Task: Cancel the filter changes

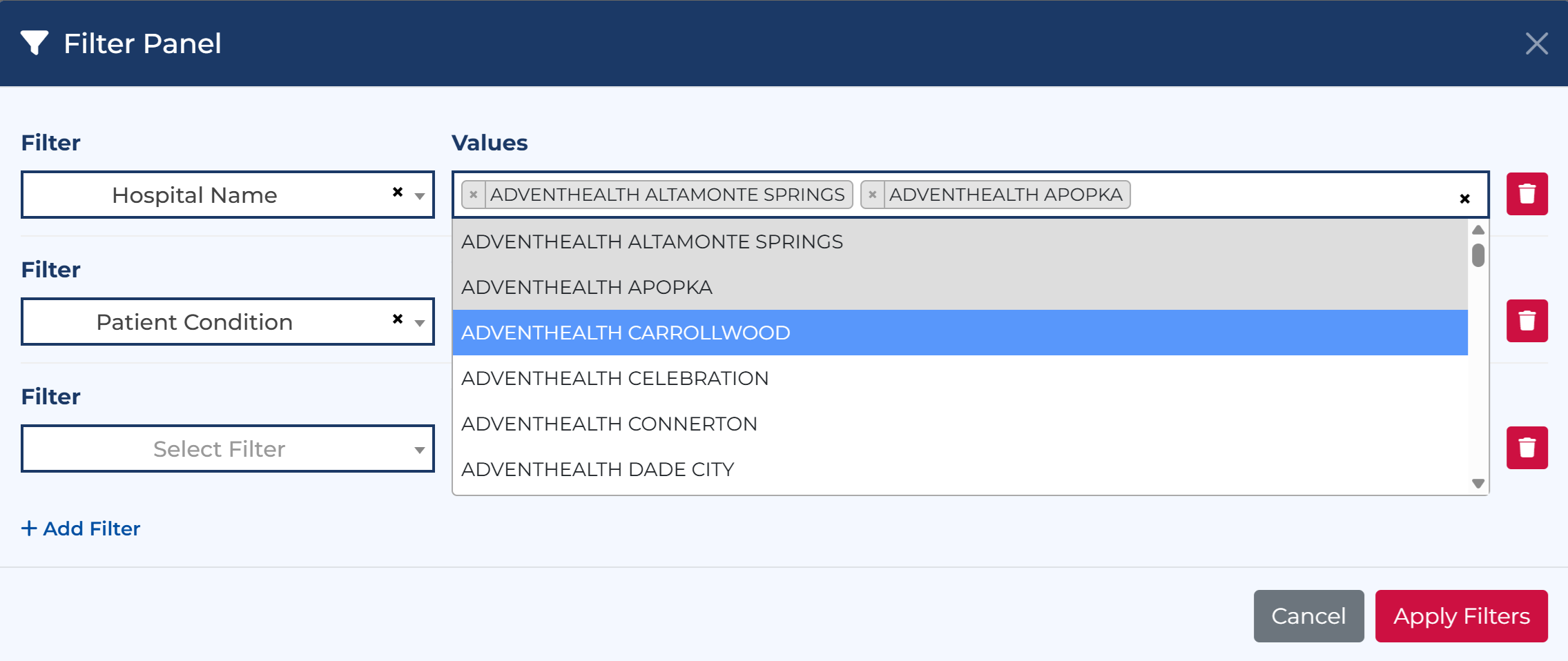Action: [1308, 616]
